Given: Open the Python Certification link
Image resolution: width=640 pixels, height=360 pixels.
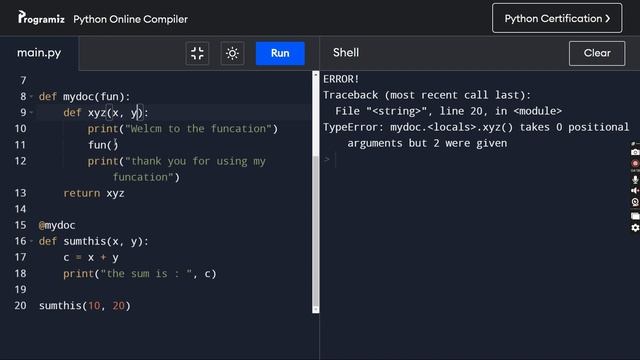Looking at the screenshot, I should [557, 18].
